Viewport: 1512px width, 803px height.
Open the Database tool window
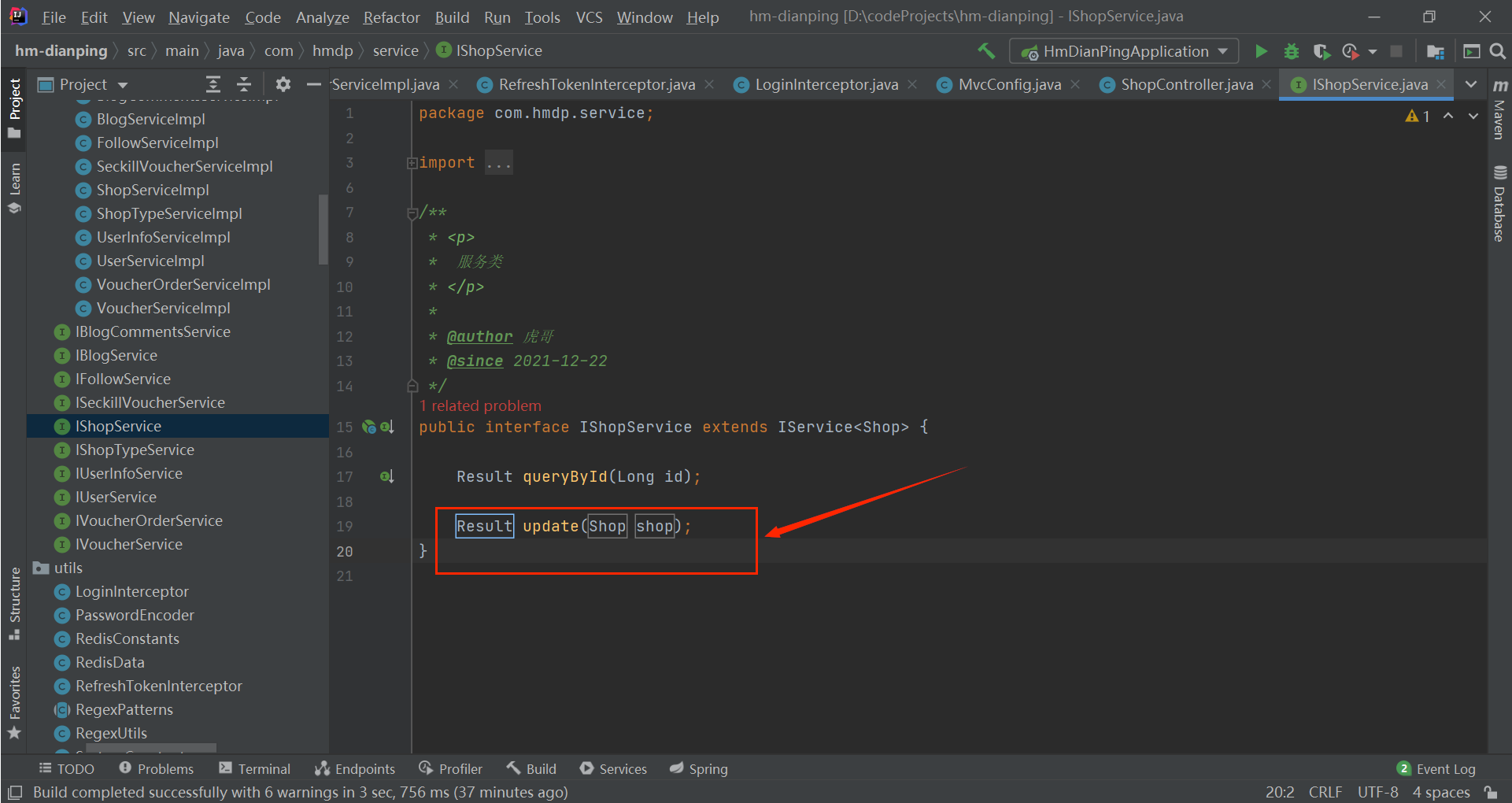(1499, 203)
